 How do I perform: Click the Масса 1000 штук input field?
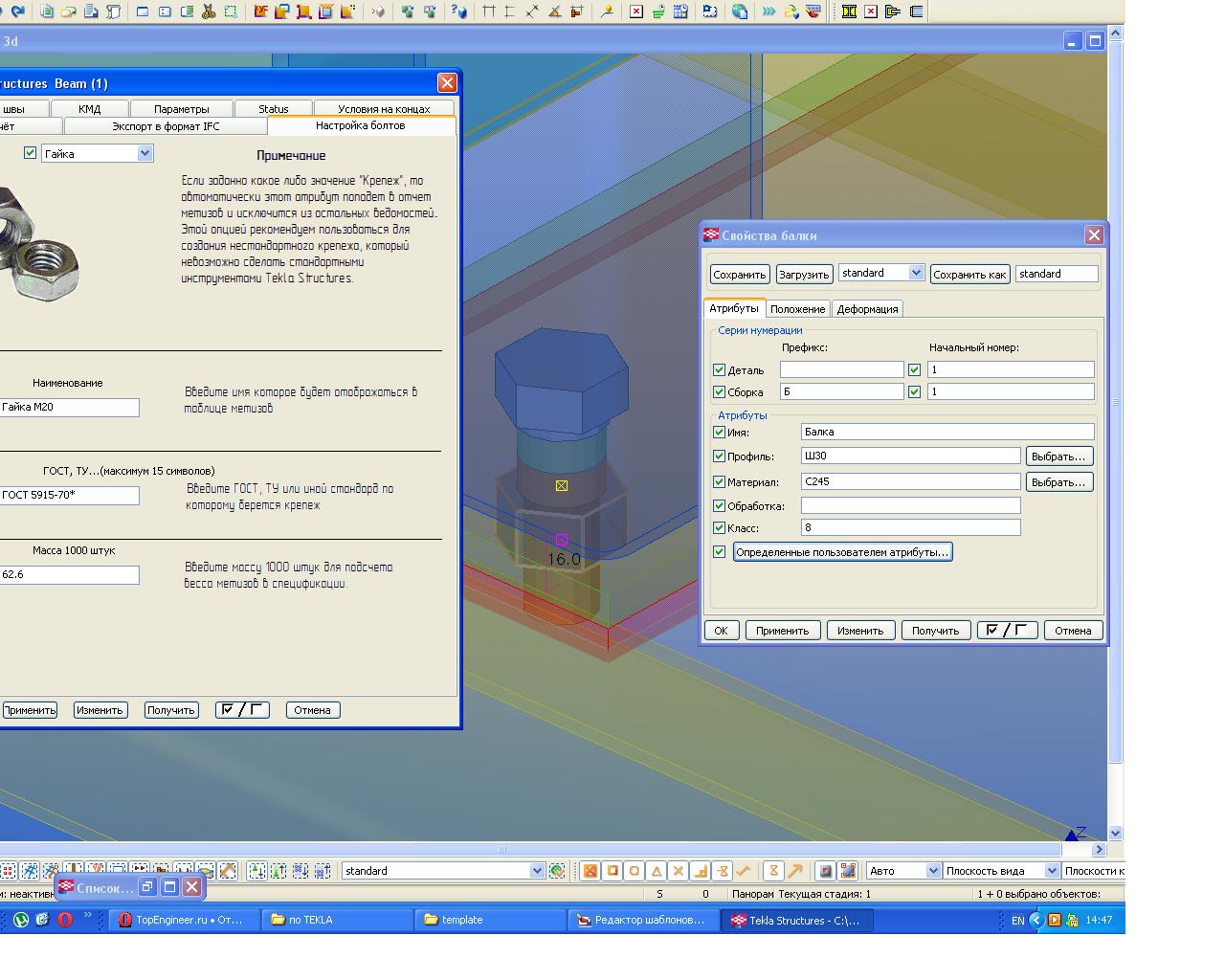69,575
